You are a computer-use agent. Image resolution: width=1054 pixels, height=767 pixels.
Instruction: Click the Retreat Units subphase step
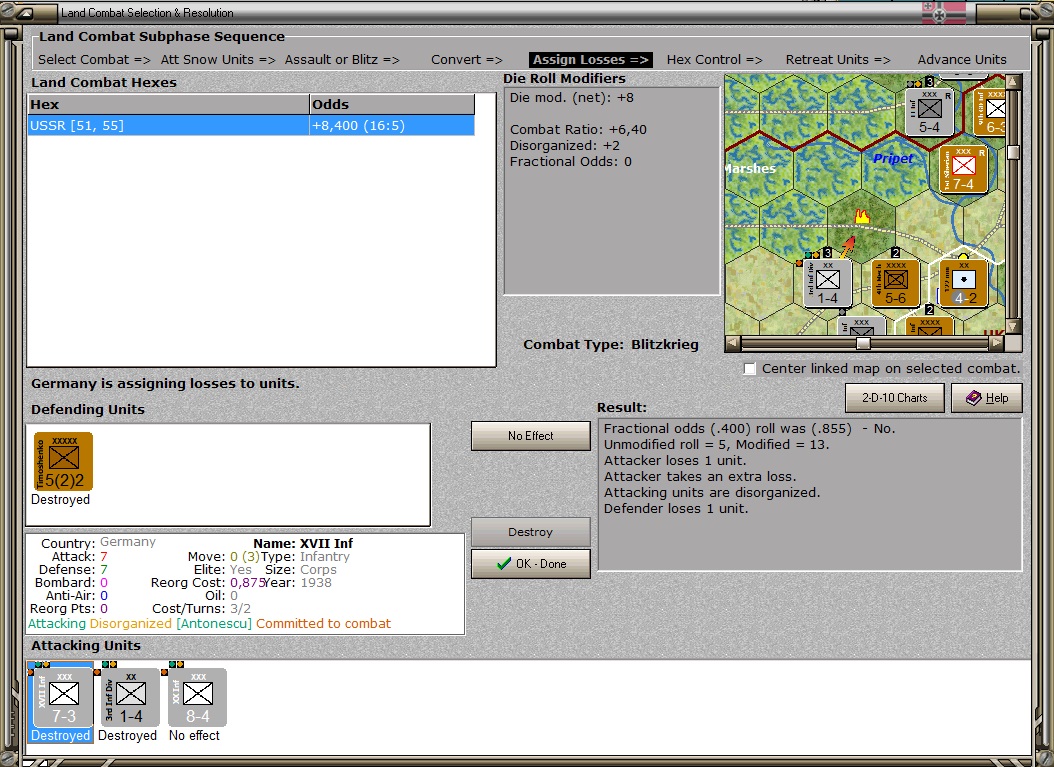(838, 60)
